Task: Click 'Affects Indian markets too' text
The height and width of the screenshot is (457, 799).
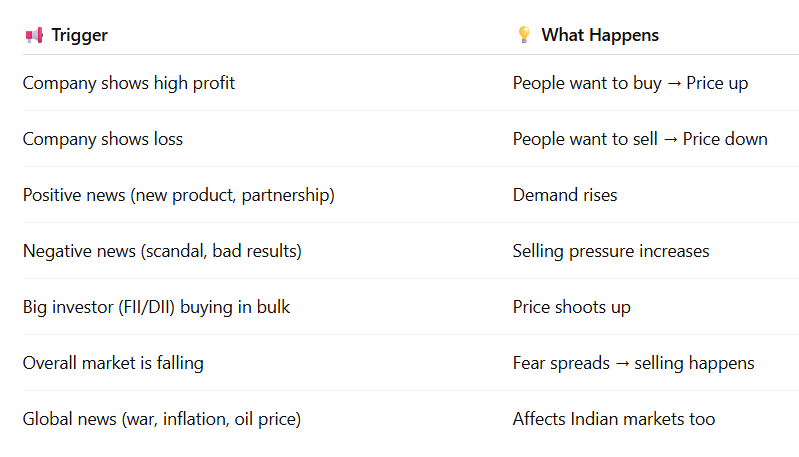Action: (x=614, y=419)
